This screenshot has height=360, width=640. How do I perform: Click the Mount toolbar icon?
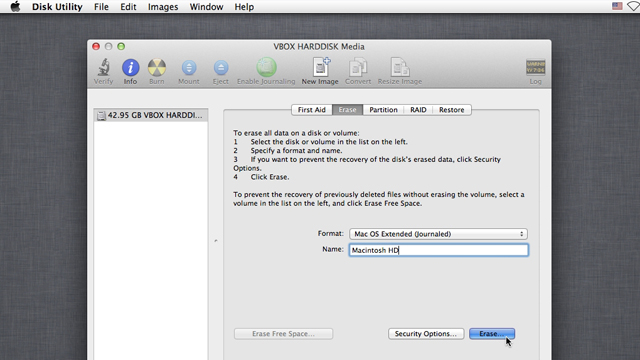189,68
